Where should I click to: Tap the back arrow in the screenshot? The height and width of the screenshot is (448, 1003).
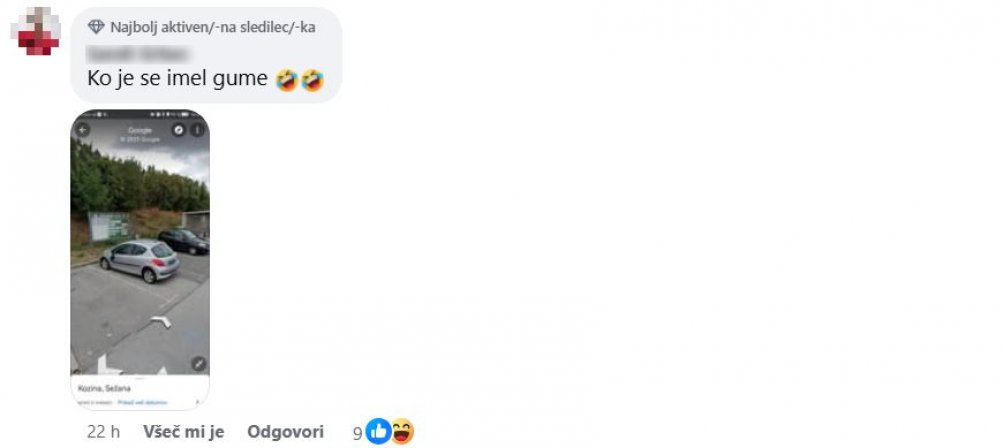[83, 130]
